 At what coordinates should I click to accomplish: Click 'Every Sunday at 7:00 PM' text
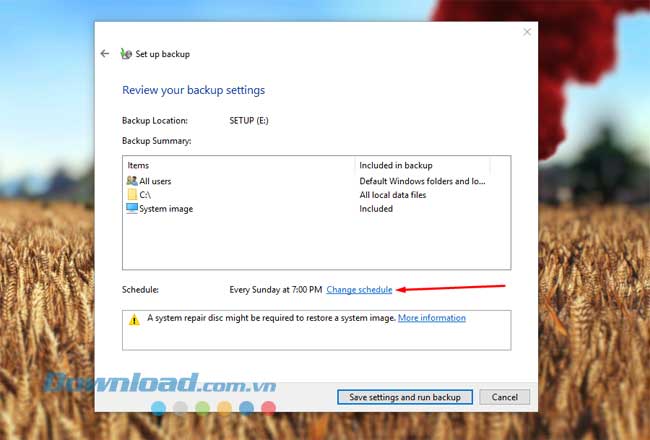[276, 289]
